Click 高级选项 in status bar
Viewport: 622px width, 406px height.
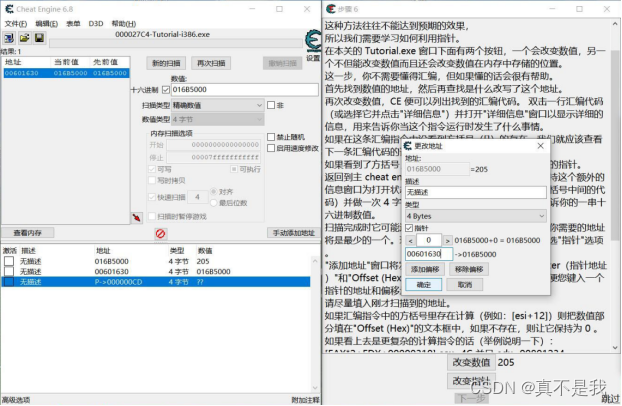point(16,400)
